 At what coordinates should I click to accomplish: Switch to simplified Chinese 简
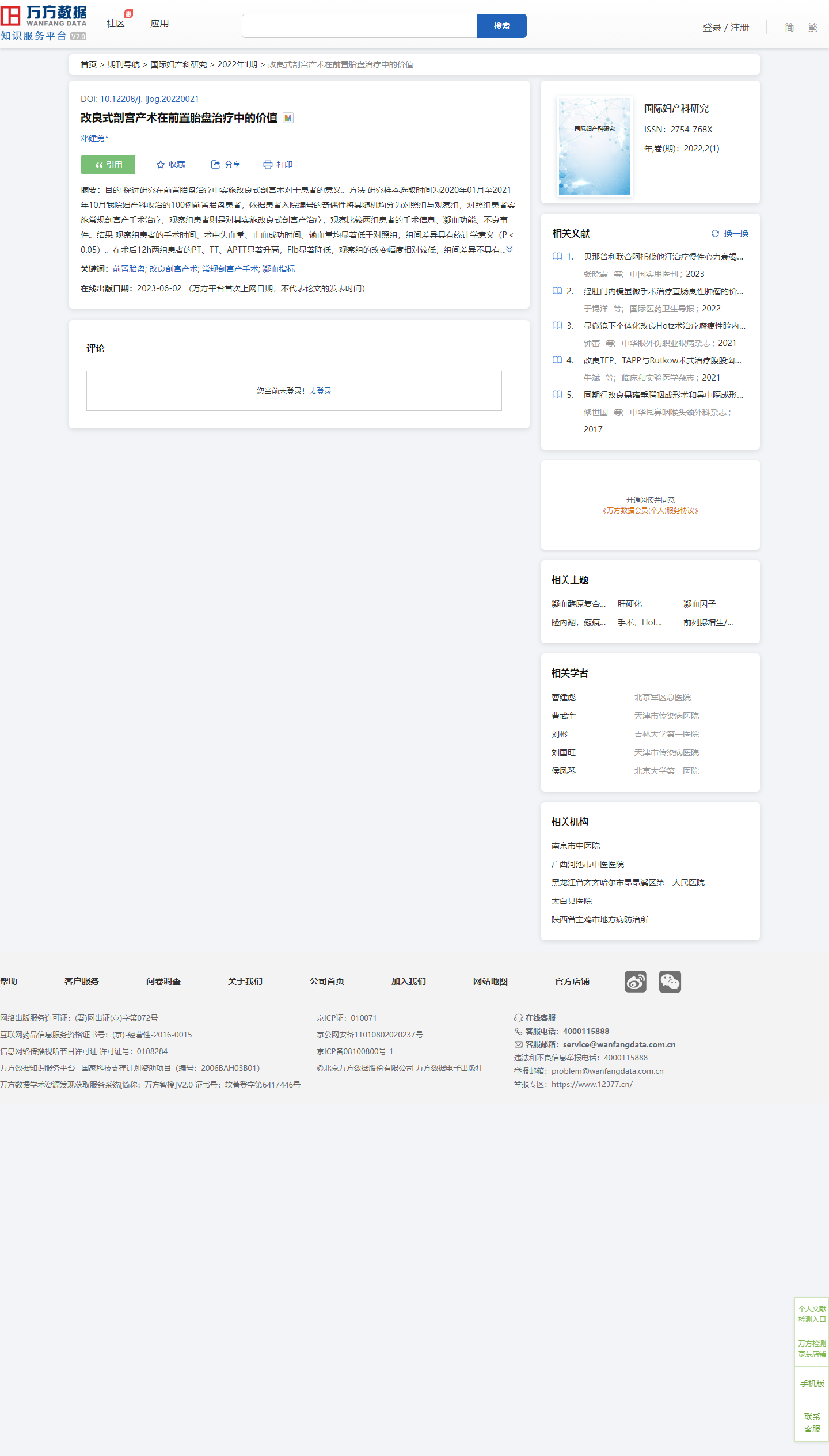click(x=789, y=27)
